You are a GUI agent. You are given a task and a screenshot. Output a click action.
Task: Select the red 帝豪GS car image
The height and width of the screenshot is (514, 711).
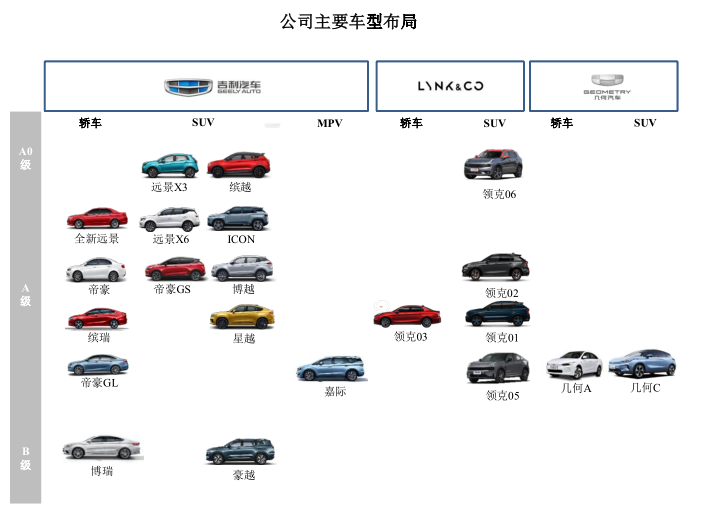click(x=175, y=269)
